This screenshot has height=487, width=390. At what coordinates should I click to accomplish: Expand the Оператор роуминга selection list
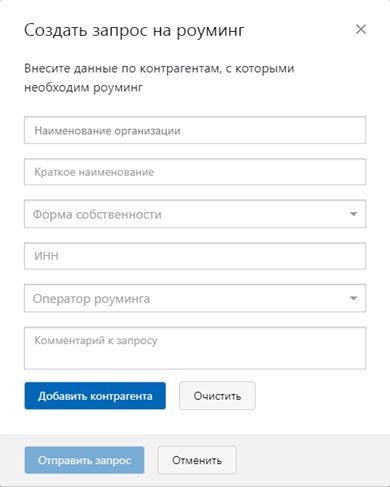(195, 298)
